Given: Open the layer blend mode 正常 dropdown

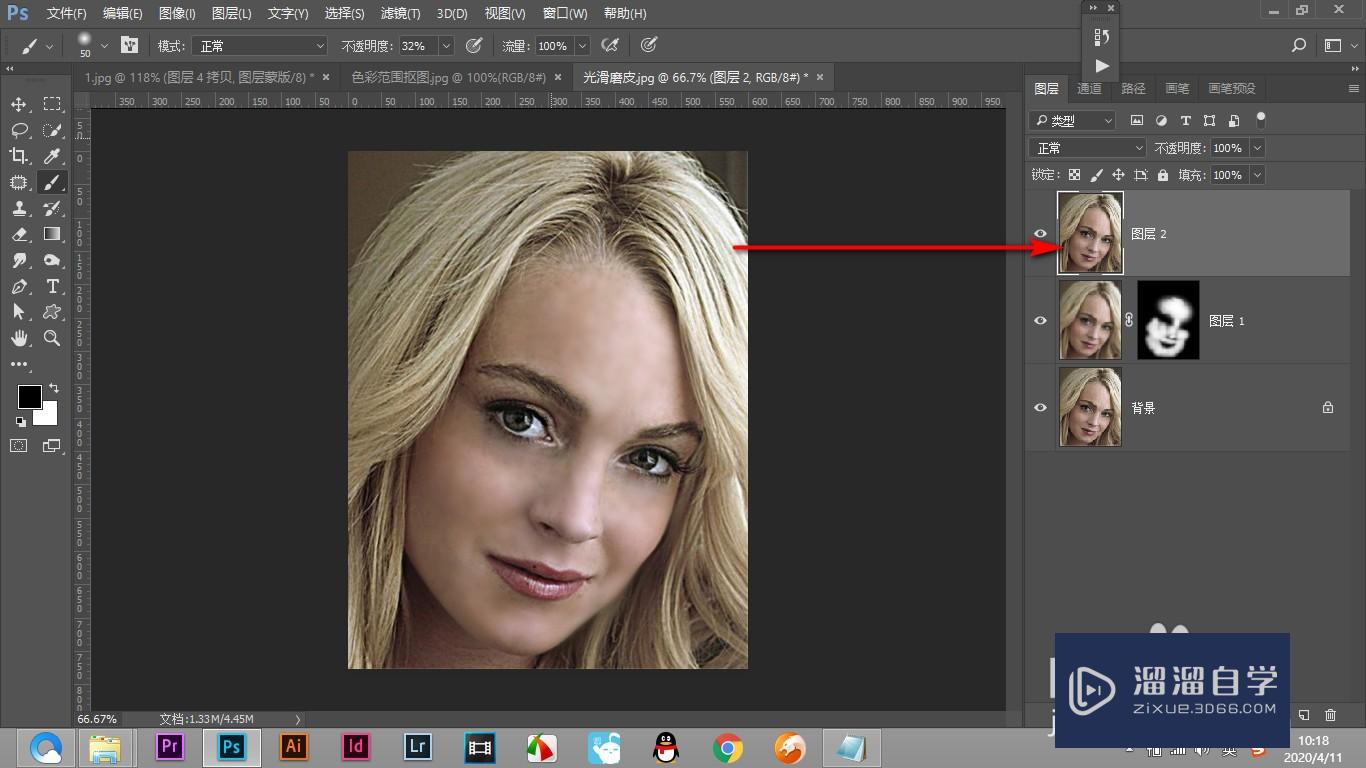Looking at the screenshot, I should coord(1088,148).
